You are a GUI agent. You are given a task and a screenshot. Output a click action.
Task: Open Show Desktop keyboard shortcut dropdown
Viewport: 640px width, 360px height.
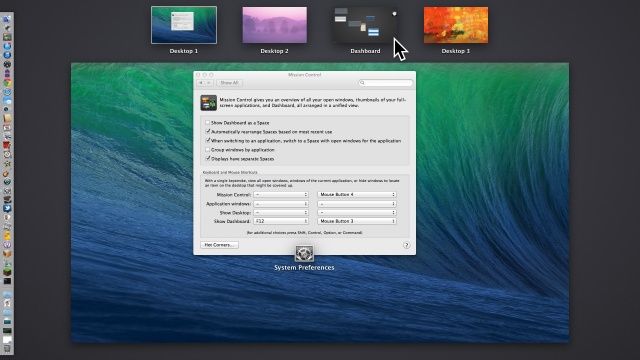[281, 213]
